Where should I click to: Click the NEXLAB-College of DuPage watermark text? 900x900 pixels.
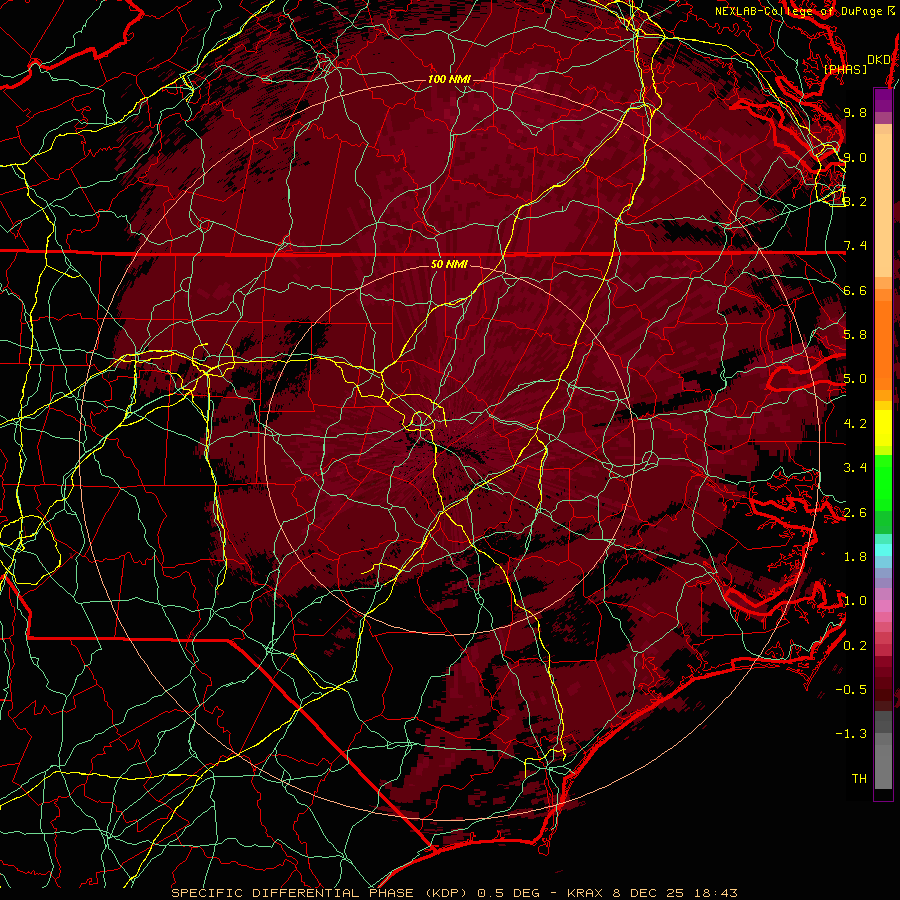805,11
